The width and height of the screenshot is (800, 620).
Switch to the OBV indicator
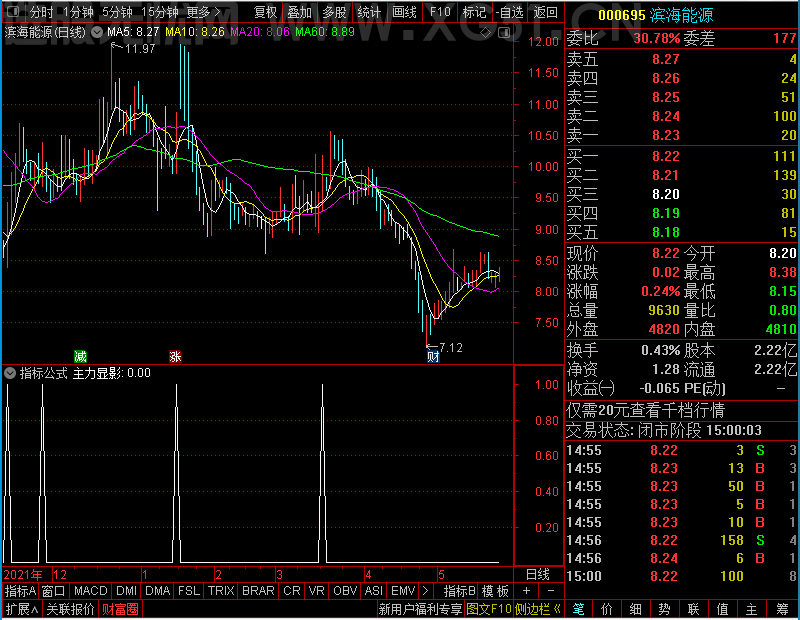pyautogui.click(x=345, y=591)
